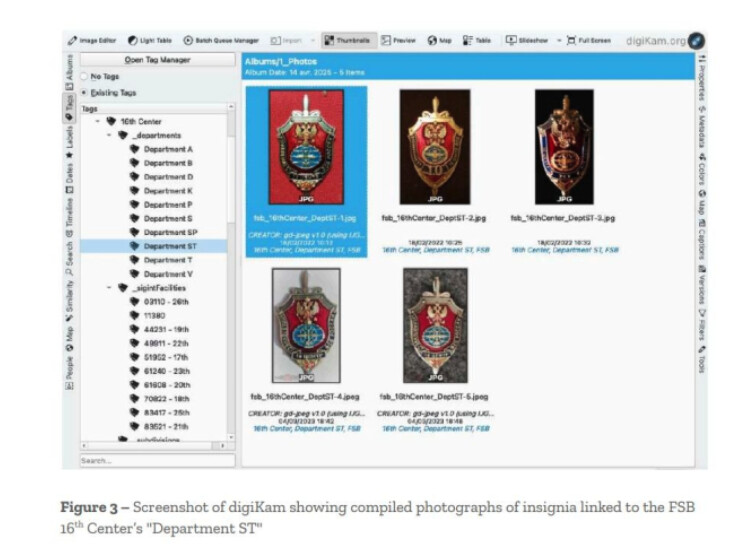Enter Full Screen mode
The image size is (755, 548).
(x=589, y=40)
